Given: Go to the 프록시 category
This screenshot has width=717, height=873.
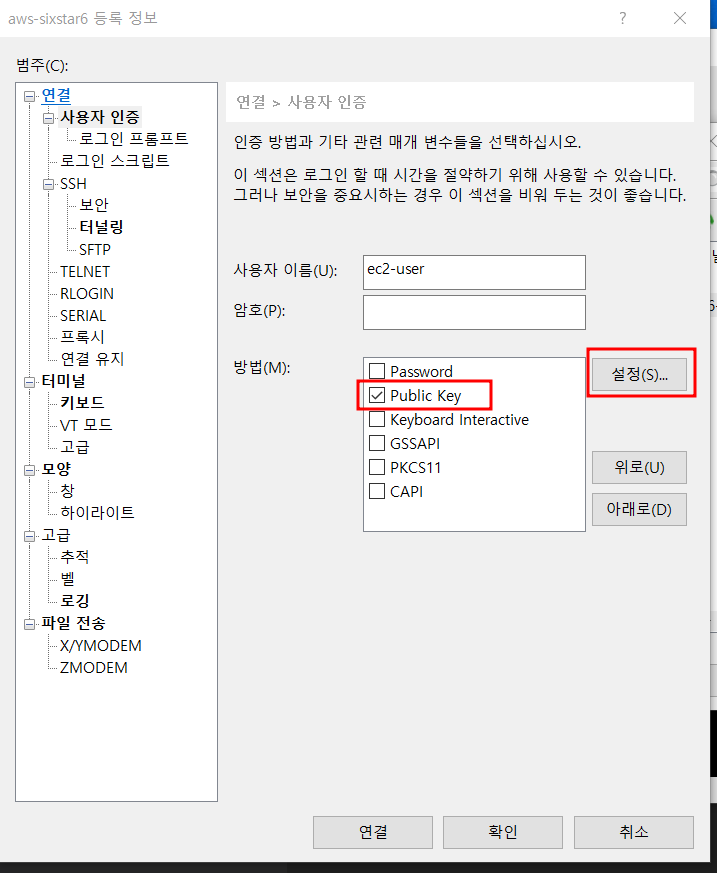Looking at the screenshot, I should [82, 337].
